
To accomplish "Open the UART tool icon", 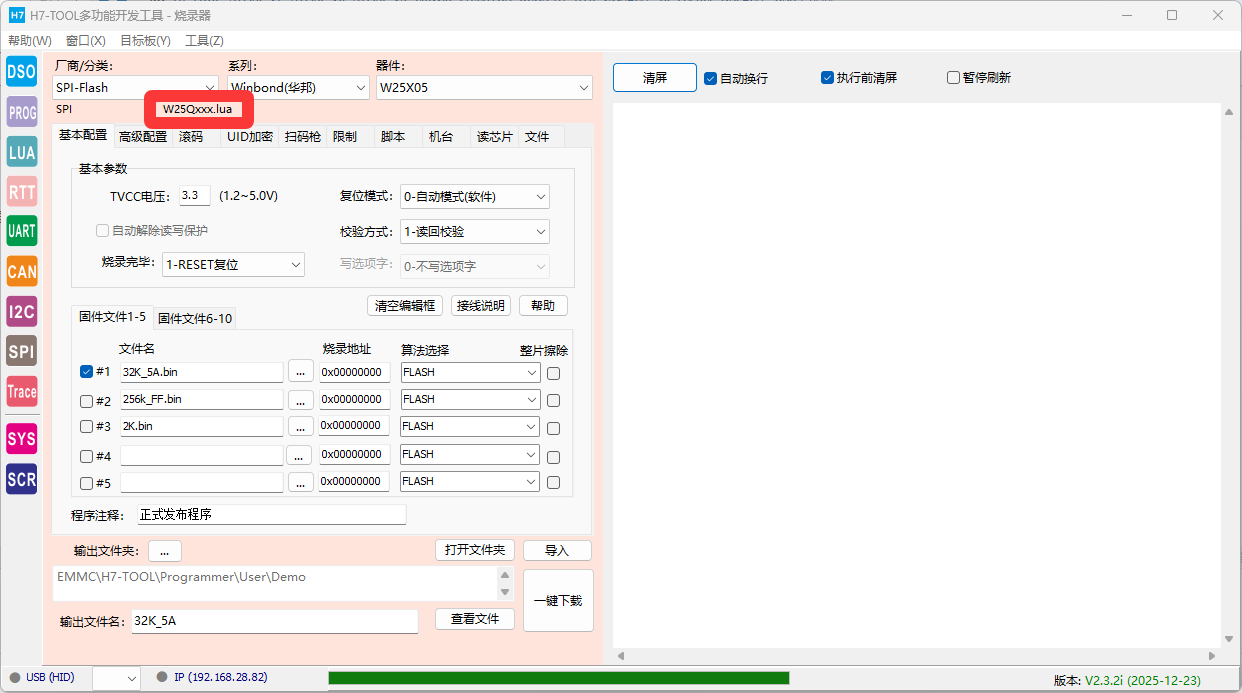I will [x=21, y=231].
